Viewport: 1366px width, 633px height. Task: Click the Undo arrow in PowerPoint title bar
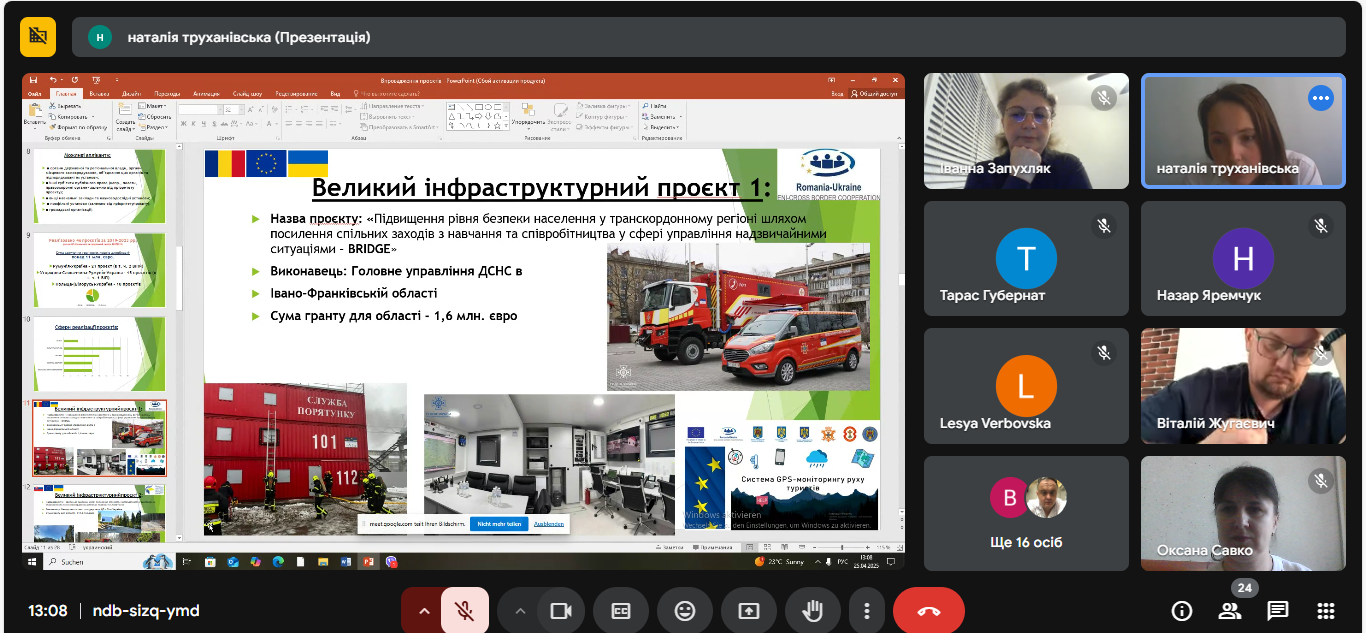52,80
